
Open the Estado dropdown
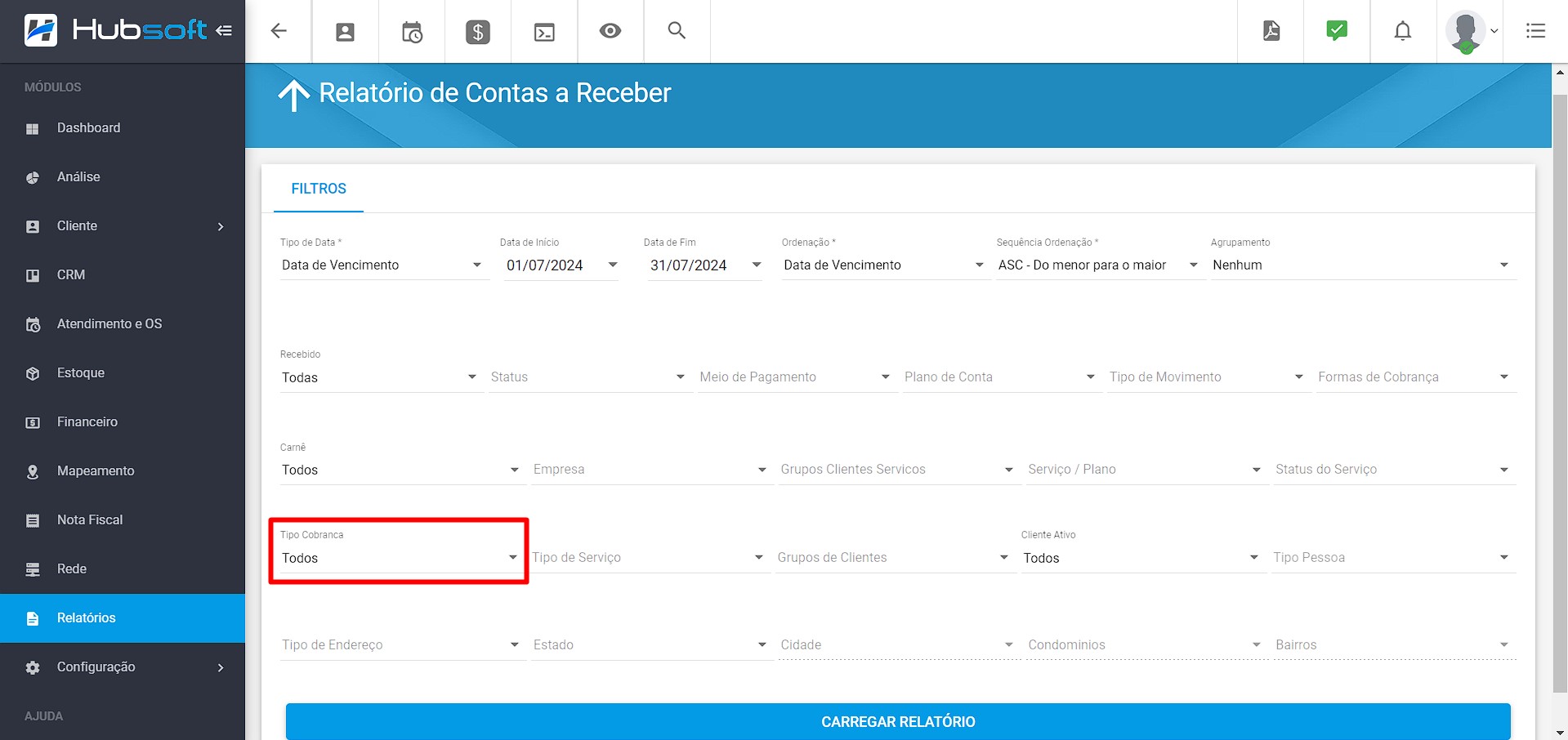[x=652, y=645]
